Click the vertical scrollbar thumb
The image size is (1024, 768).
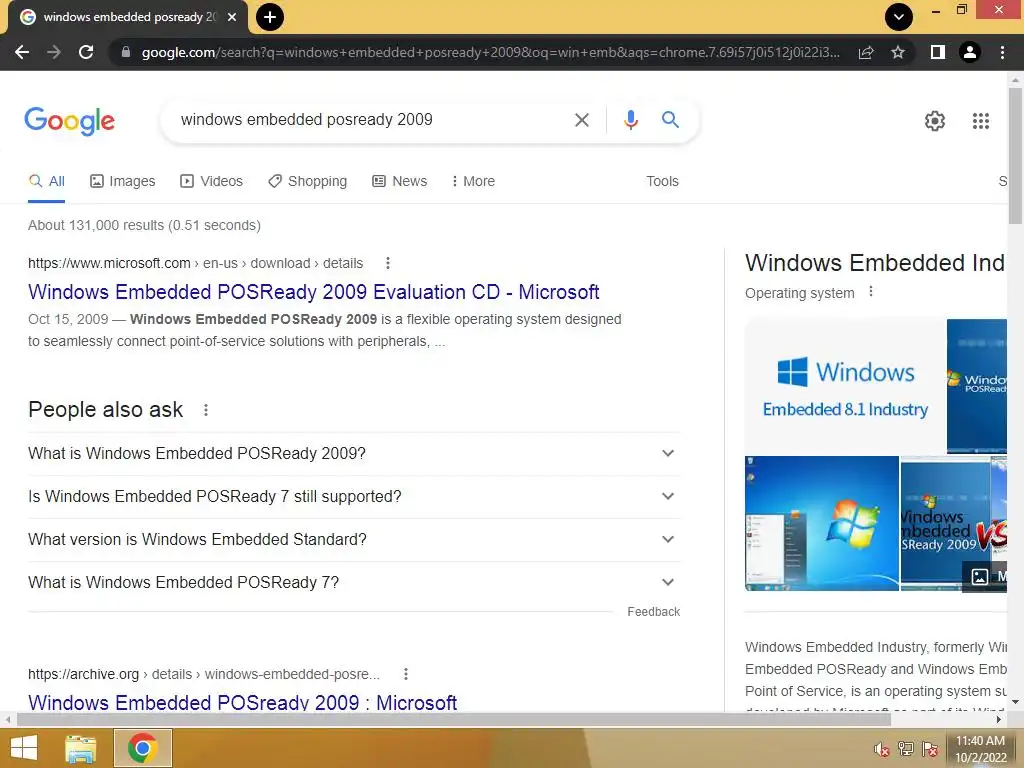pyautogui.click(x=1015, y=155)
